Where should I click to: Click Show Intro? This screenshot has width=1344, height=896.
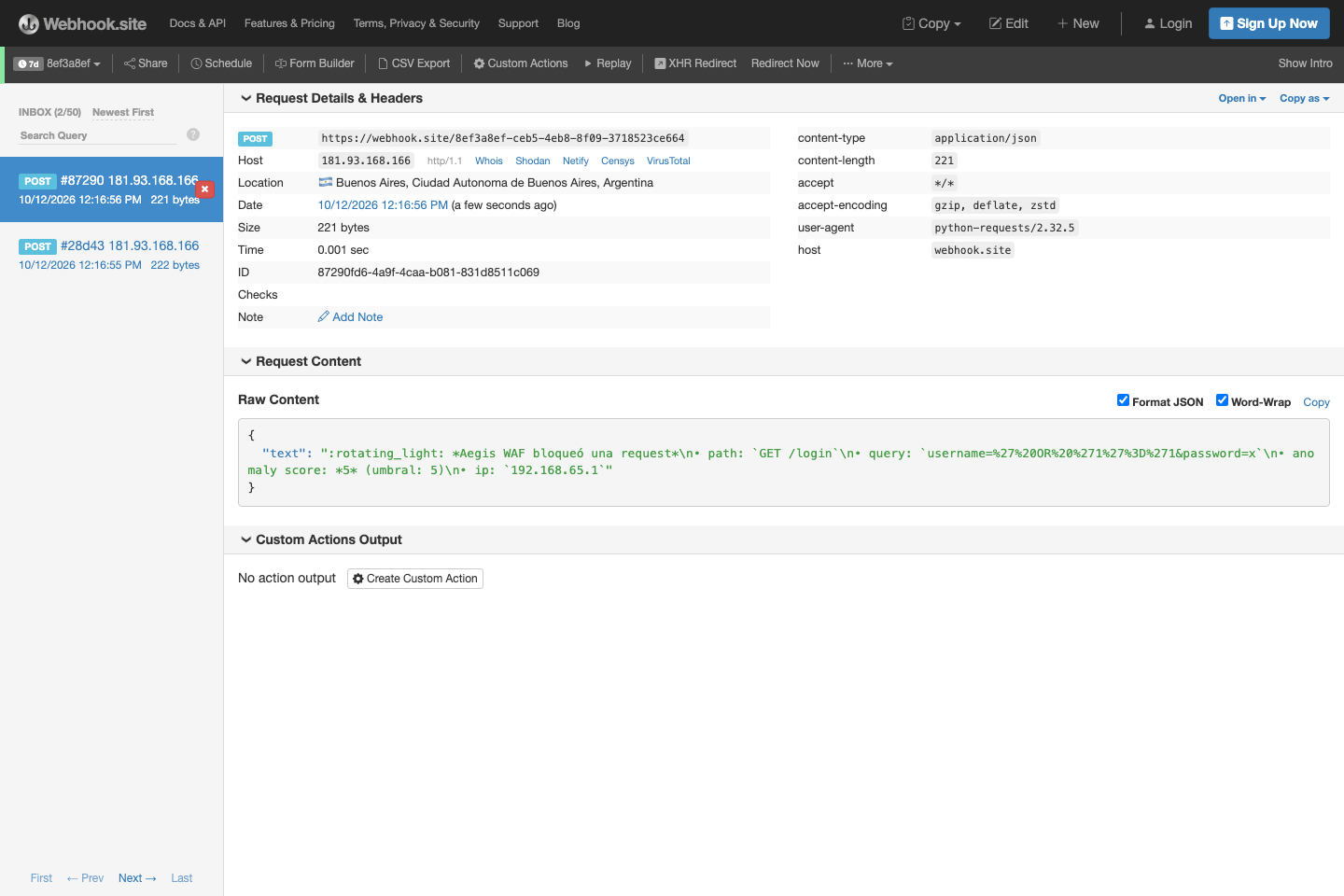(x=1305, y=63)
